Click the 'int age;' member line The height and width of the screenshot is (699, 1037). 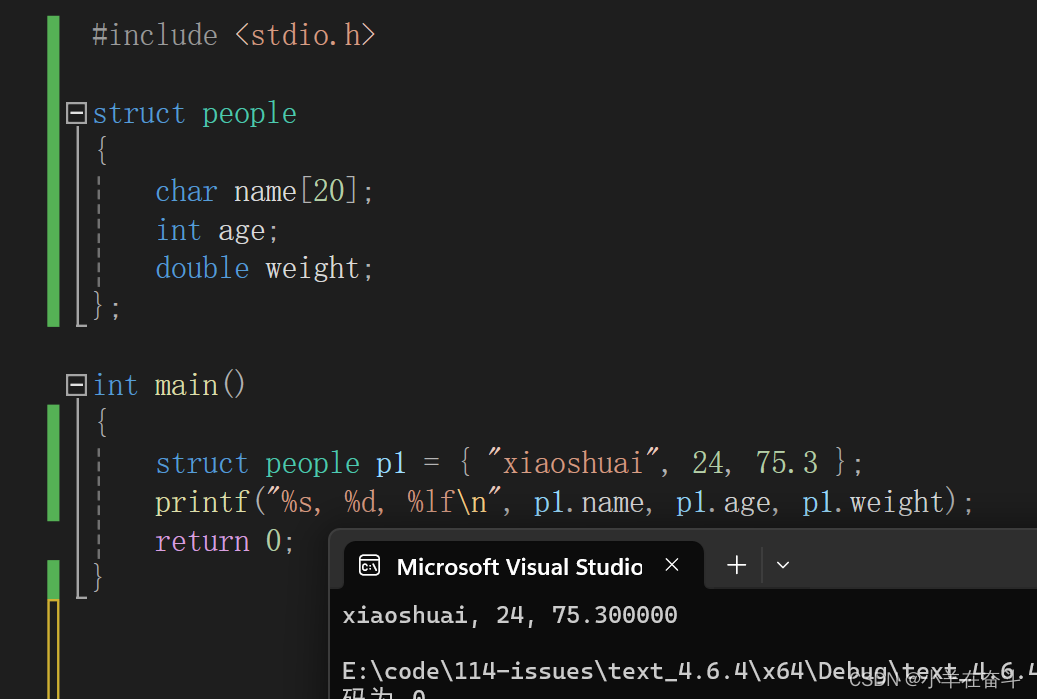(x=217, y=231)
